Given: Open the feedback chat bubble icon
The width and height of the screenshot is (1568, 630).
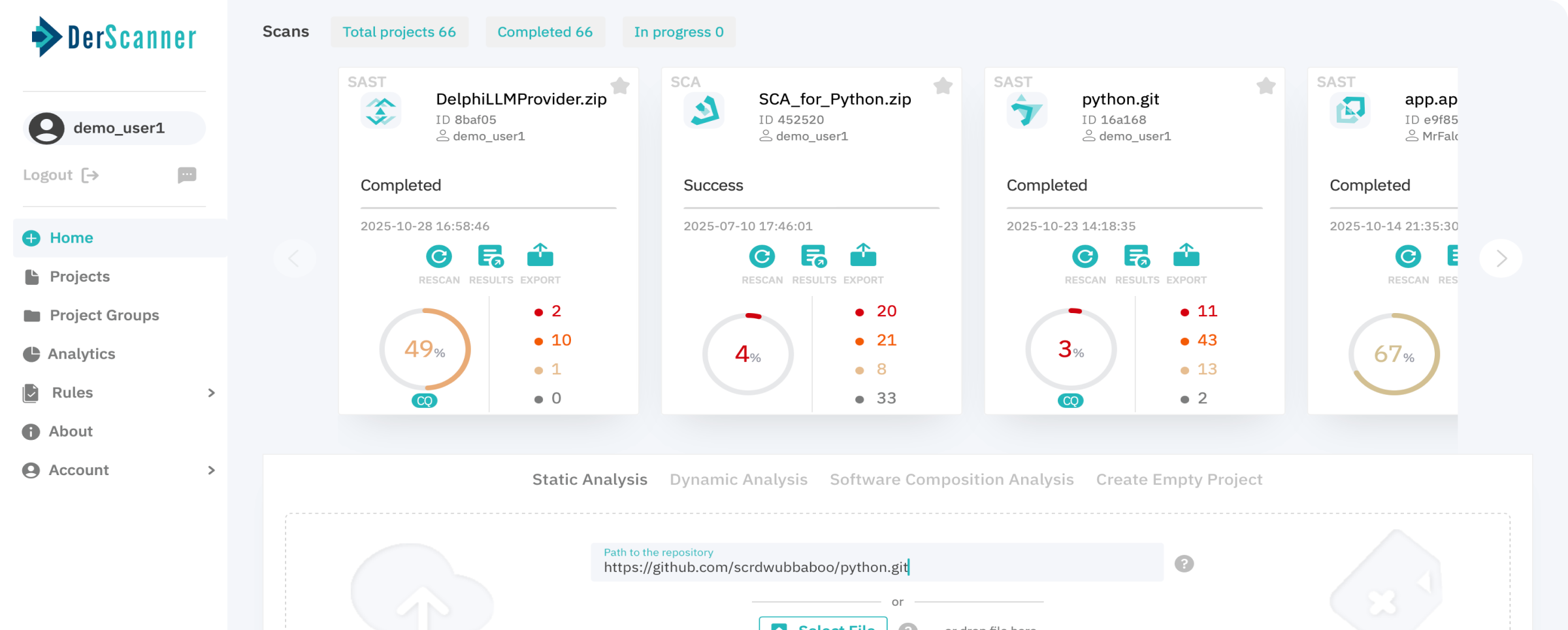Looking at the screenshot, I should pos(187,175).
